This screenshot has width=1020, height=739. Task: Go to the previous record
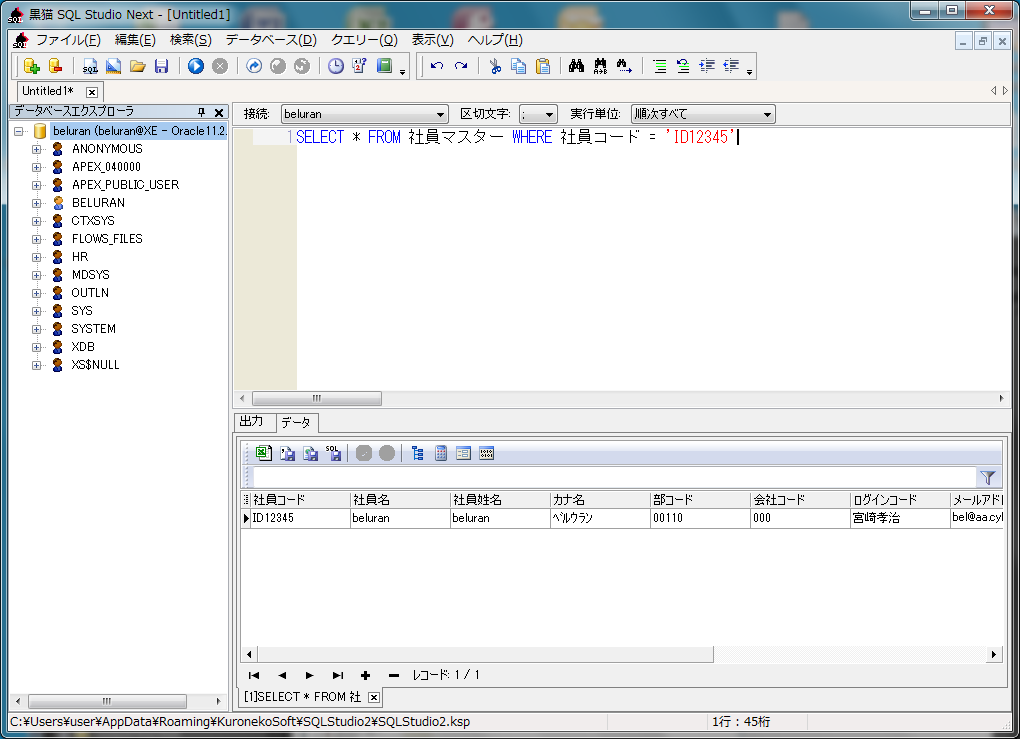click(282, 675)
